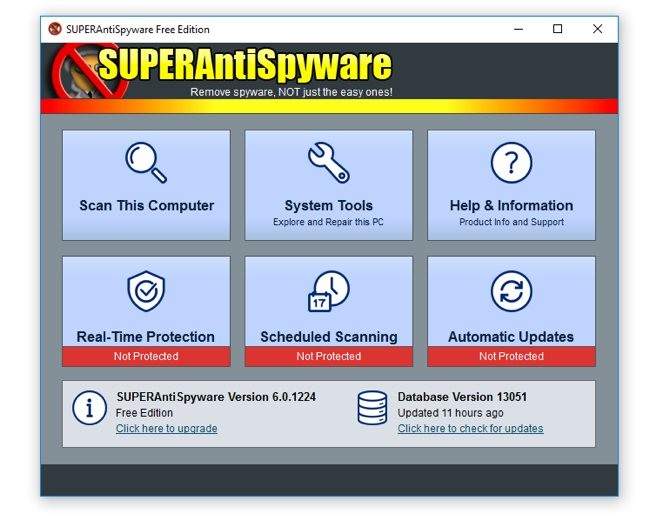Click the SUPERAntiSpyware banner logo
Image resolution: width=650 pixels, height=514 pixels.
tap(224, 70)
